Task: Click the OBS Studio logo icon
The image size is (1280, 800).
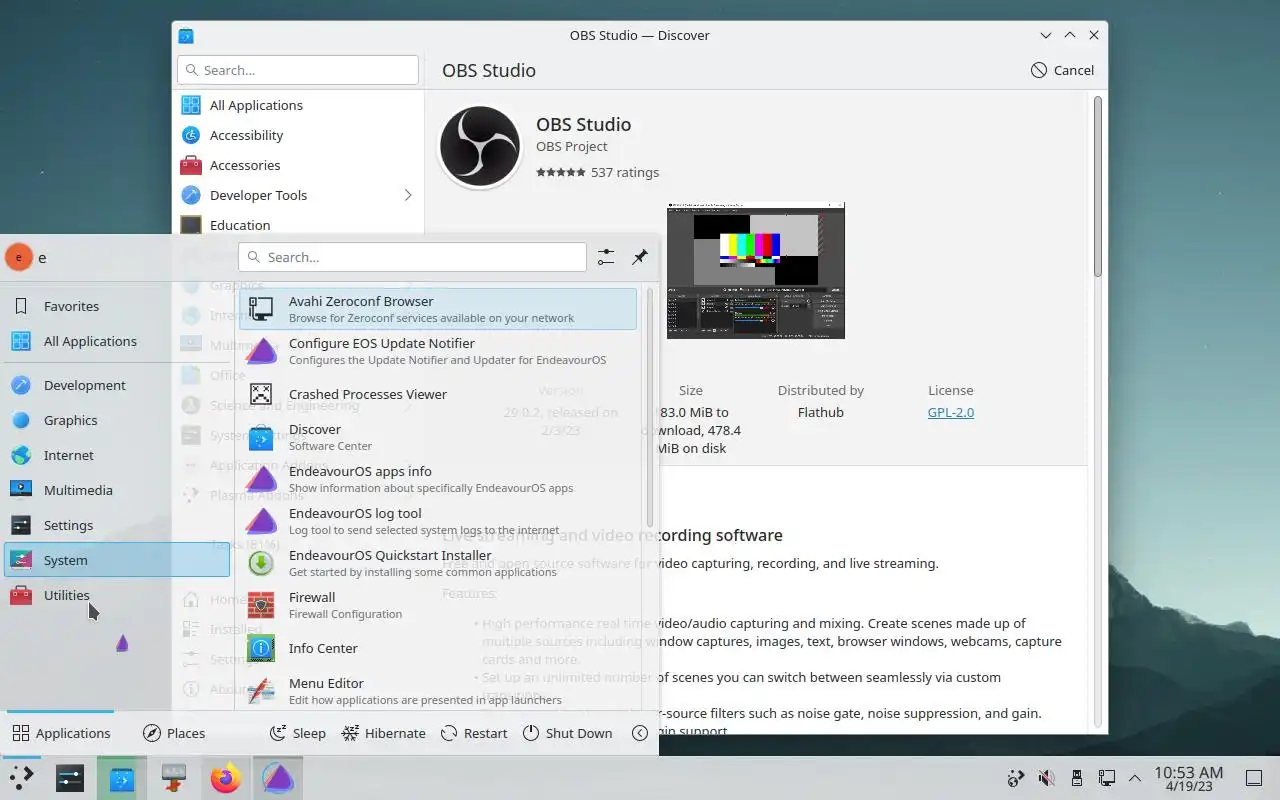Action: 480,146
